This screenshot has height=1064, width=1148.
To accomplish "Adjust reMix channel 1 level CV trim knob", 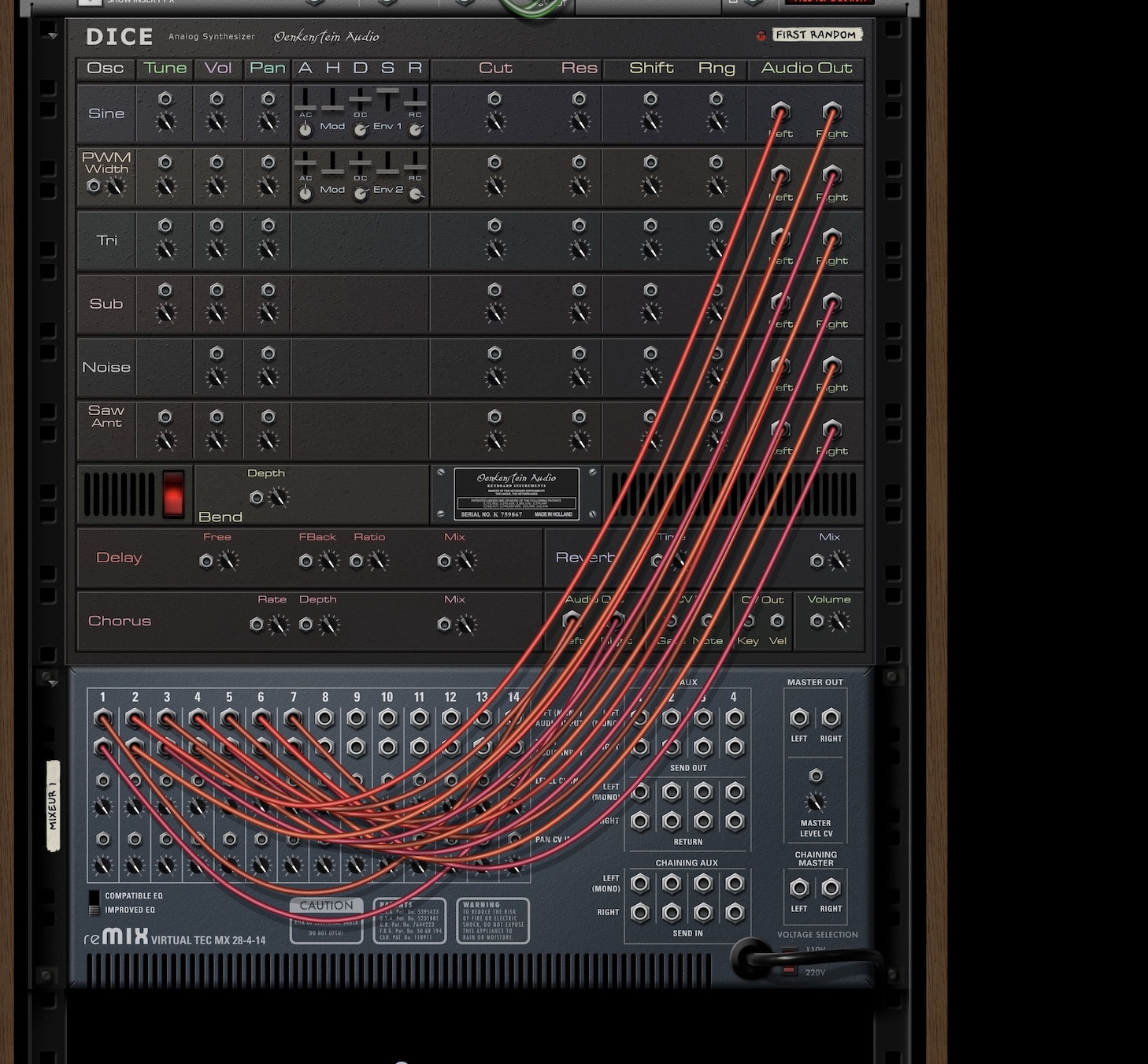I will (103, 806).
